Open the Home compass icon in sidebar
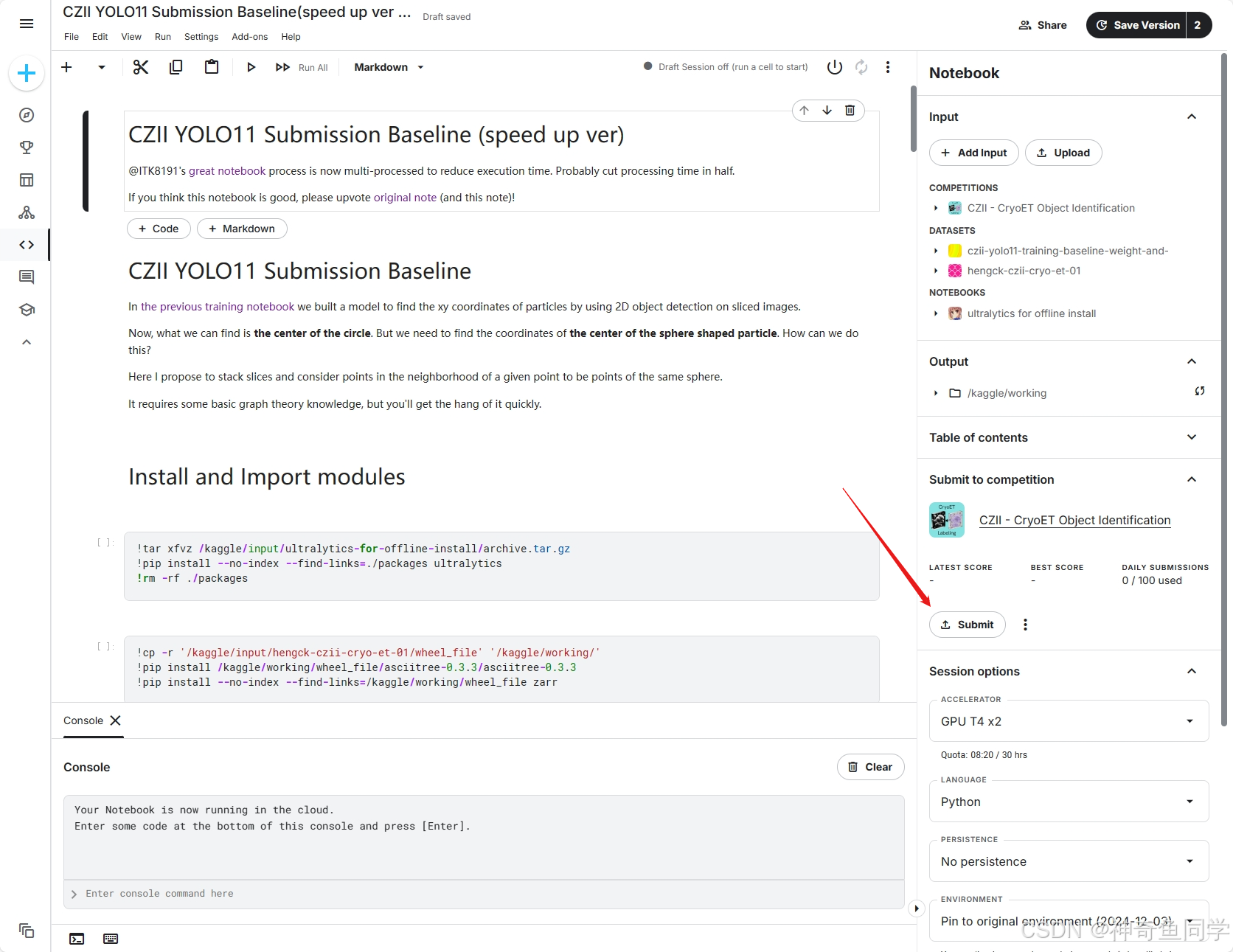The width and height of the screenshot is (1233, 952). (x=27, y=115)
